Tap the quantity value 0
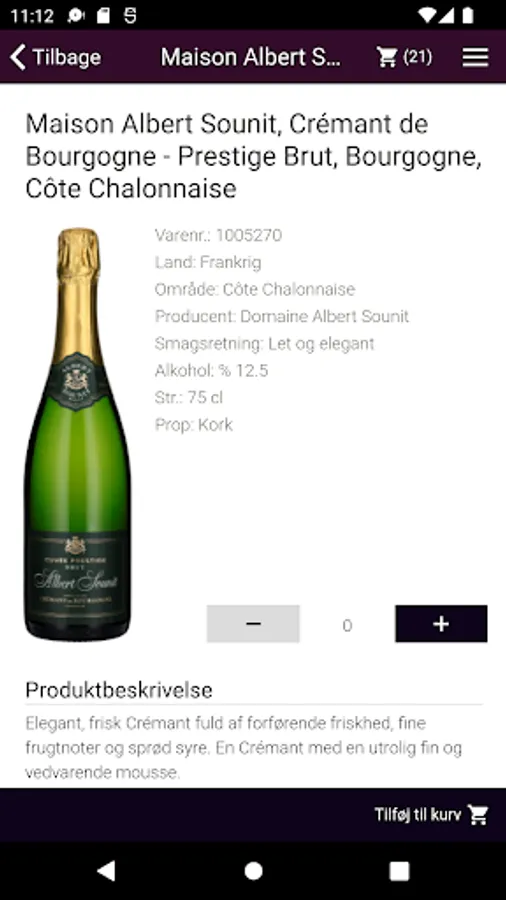Viewport: 506px width, 900px height. [x=347, y=625]
